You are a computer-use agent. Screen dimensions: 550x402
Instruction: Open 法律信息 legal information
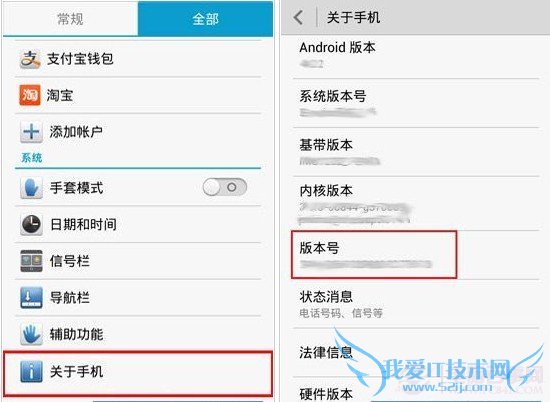[416, 353]
